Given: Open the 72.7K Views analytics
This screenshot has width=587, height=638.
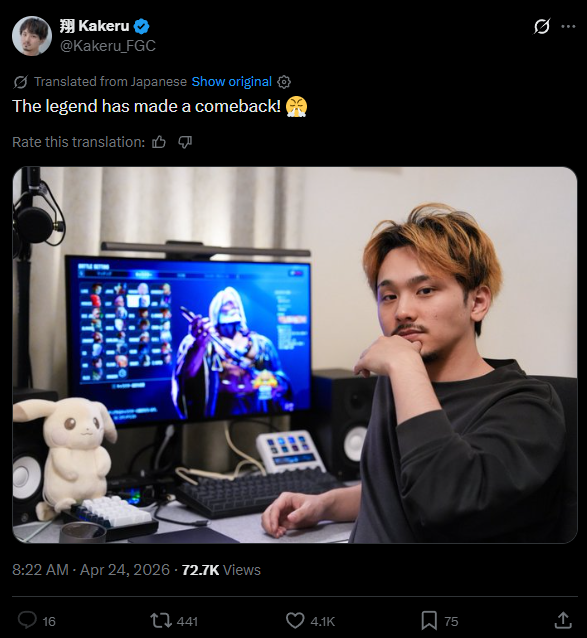Looking at the screenshot, I should pos(221,570).
